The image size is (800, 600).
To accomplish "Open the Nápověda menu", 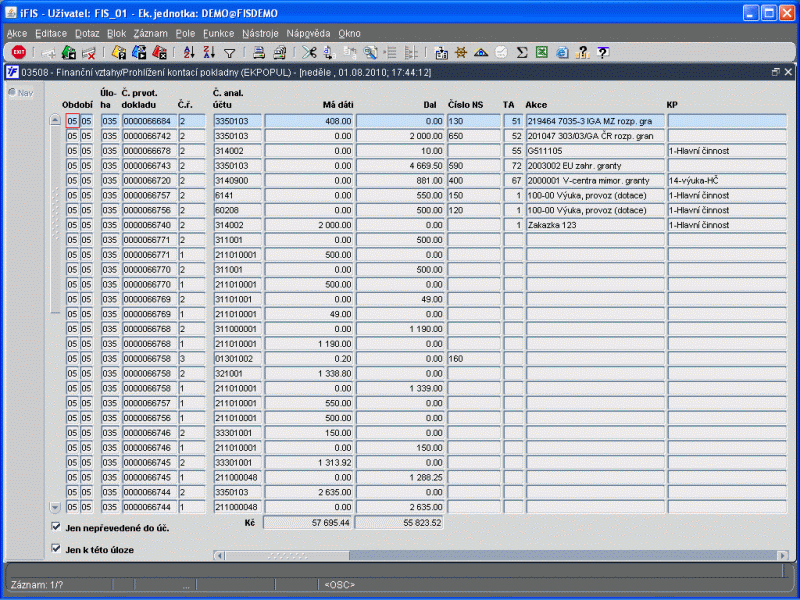I will point(308,33).
